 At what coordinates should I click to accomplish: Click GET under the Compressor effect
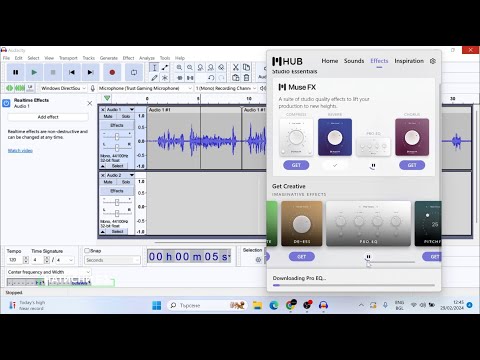coord(296,165)
